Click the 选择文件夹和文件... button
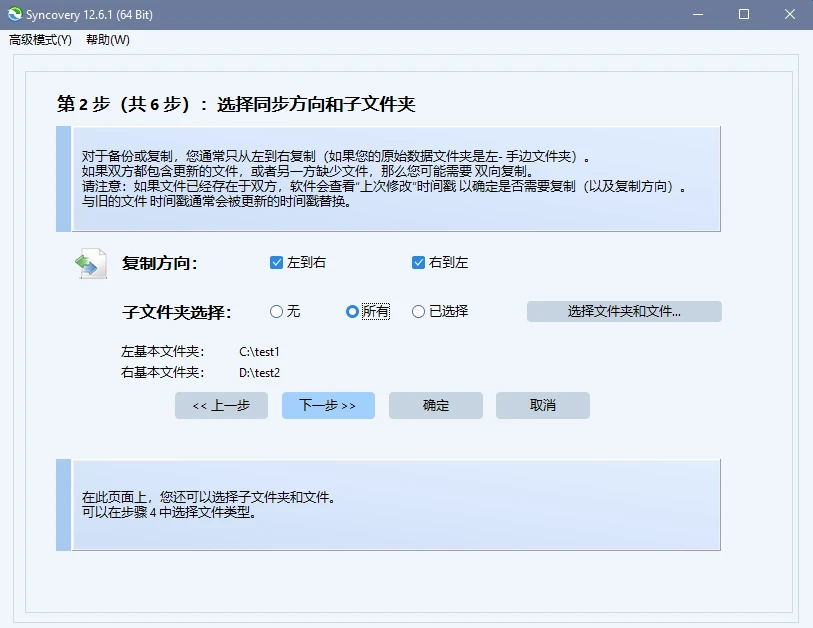Viewport: 813px width, 628px height. pos(624,311)
